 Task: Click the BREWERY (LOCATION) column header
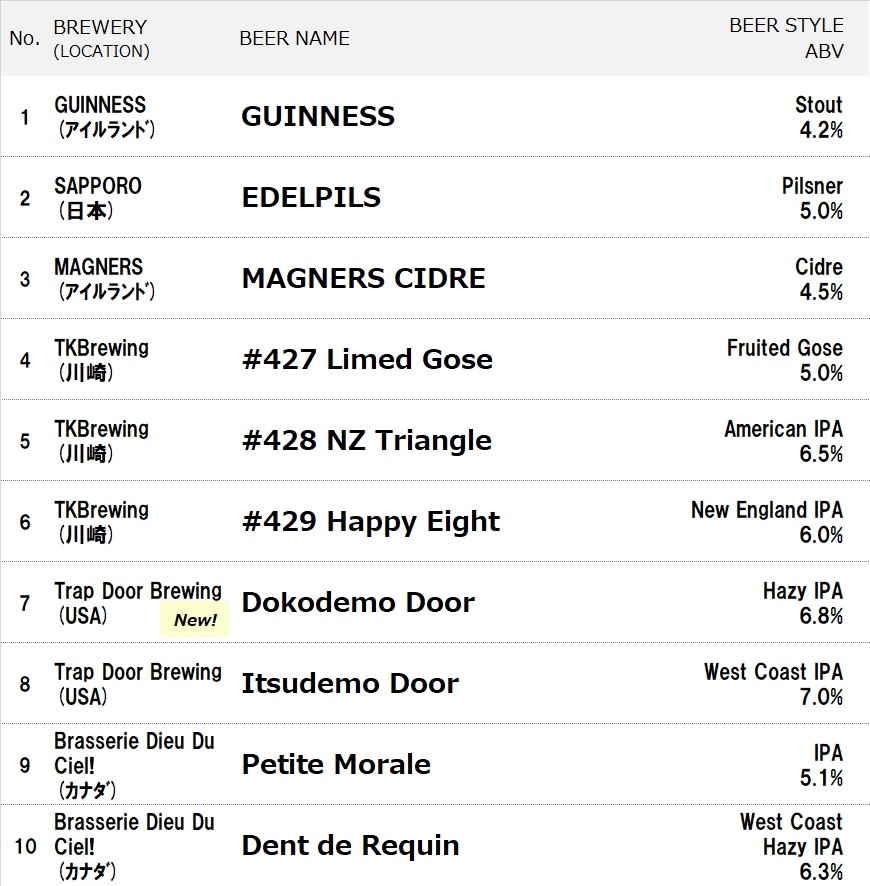(101, 38)
